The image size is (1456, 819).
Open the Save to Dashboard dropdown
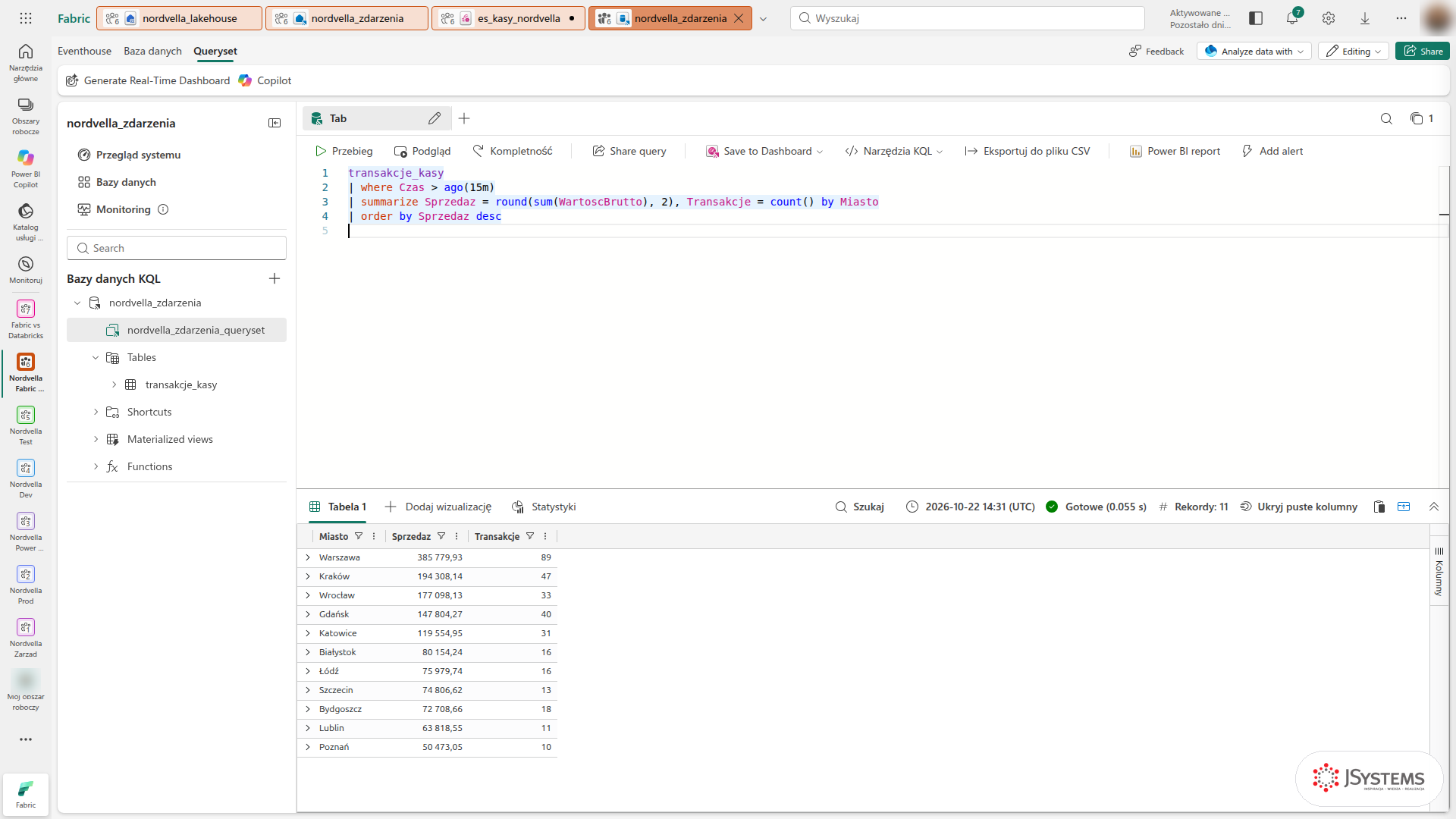[x=764, y=151]
